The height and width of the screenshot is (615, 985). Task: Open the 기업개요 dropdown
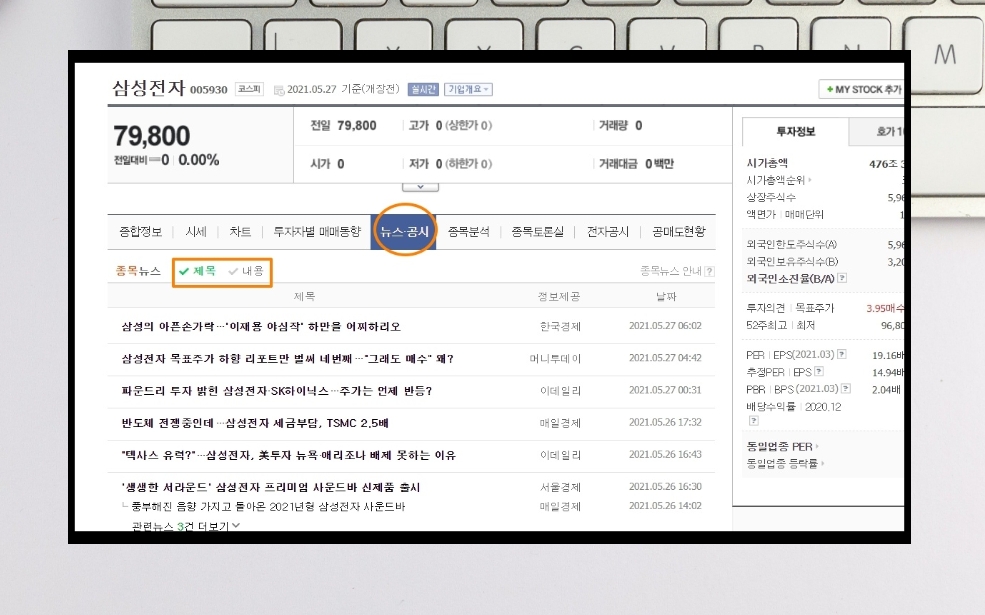pyautogui.click(x=468, y=89)
